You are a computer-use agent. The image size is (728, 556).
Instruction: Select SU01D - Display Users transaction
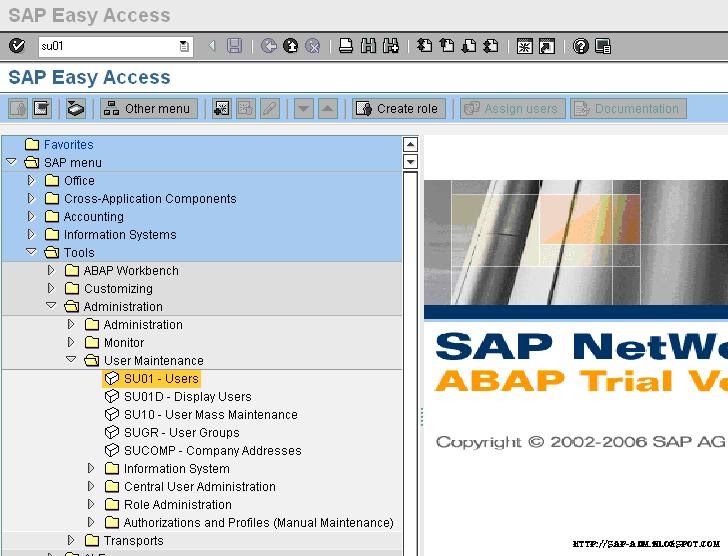pyautogui.click(x=188, y=397)
